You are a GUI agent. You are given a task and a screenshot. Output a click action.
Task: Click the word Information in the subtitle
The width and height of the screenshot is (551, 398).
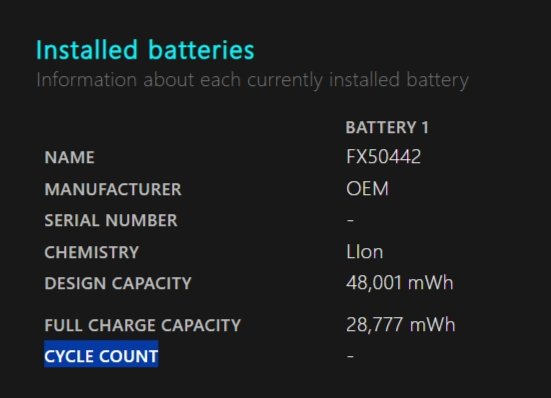[86, 80]
